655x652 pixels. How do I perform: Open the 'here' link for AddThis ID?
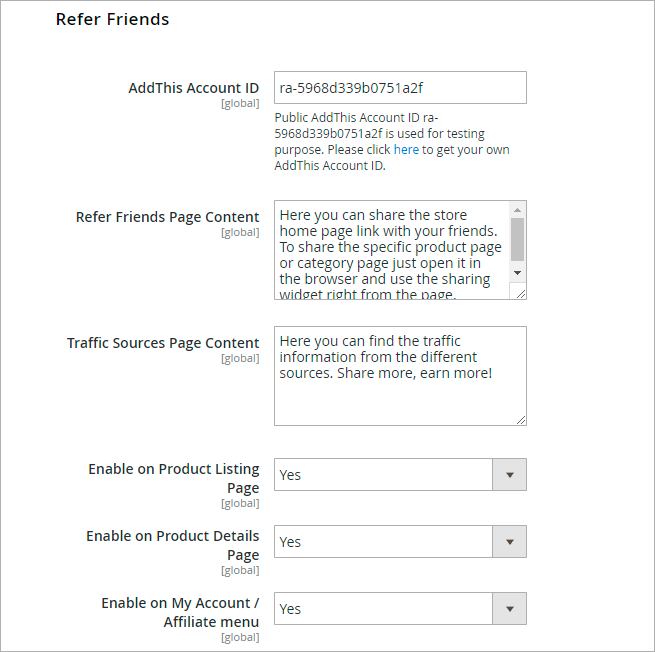(x=406, y=149)
